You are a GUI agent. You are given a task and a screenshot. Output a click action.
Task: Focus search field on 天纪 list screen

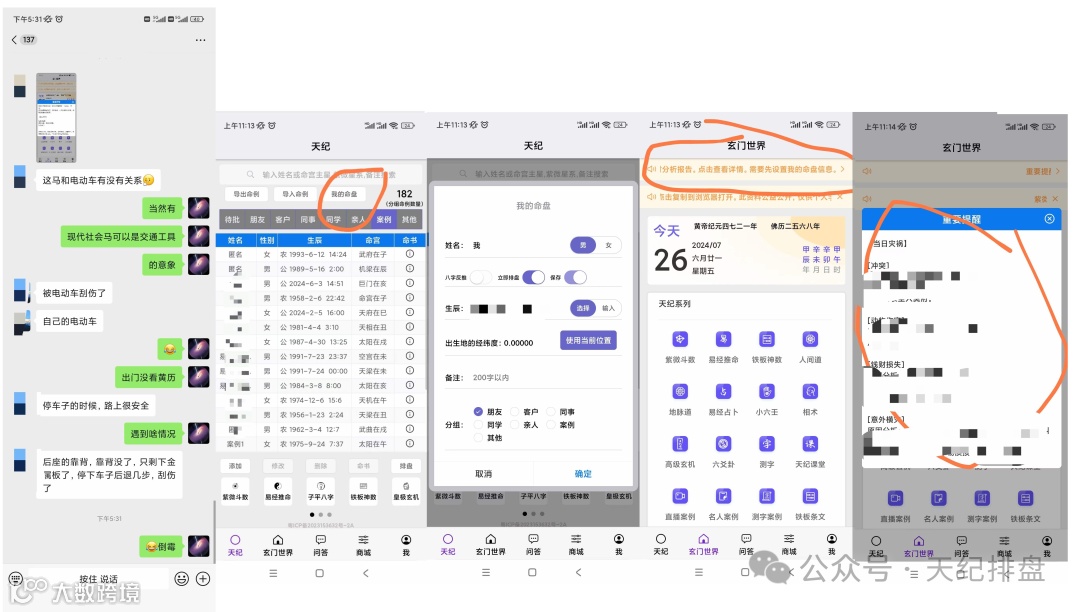pyautogui.click(x=320, y=175)
